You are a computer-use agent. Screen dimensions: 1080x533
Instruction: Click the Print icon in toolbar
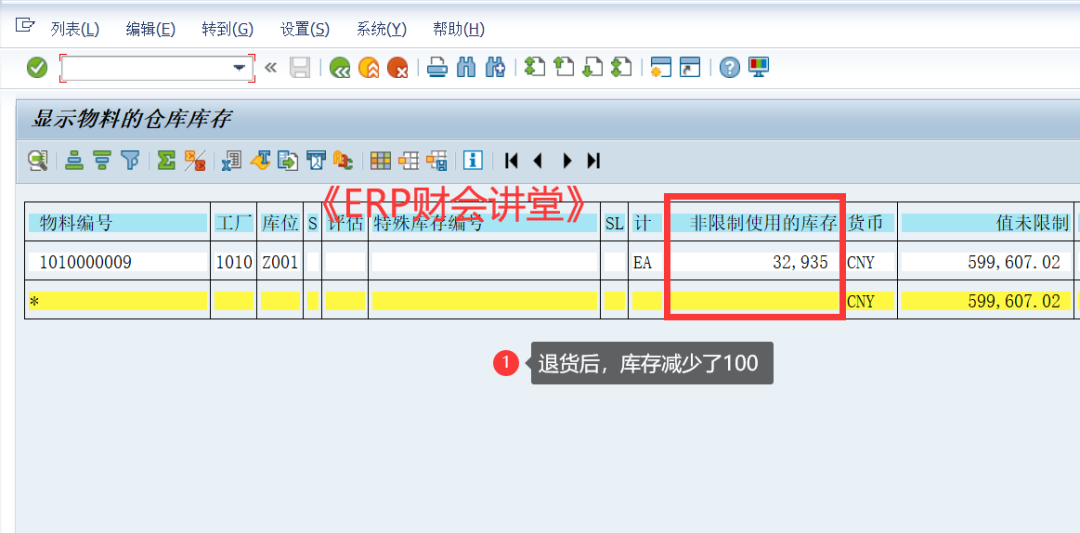point(437,68)
